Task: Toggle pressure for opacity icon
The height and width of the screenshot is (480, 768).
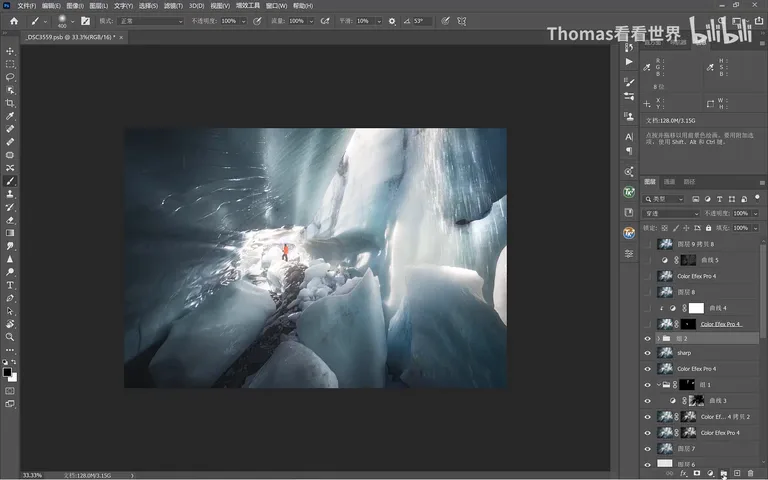Action: 257,21
